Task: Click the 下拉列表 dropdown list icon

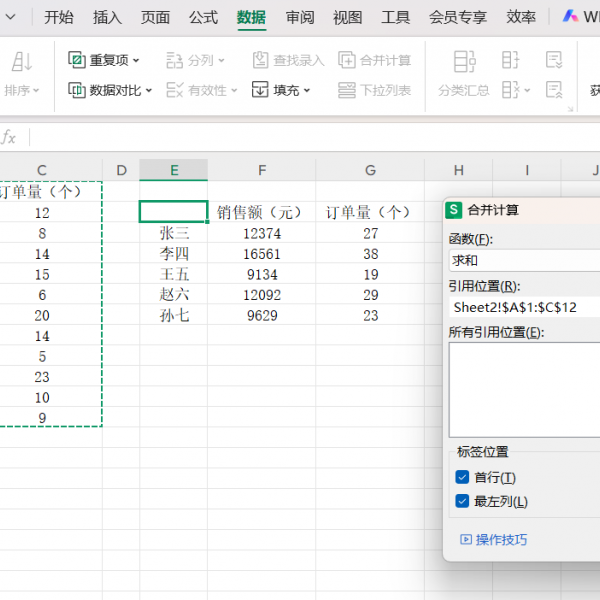Action: (347, 90)
